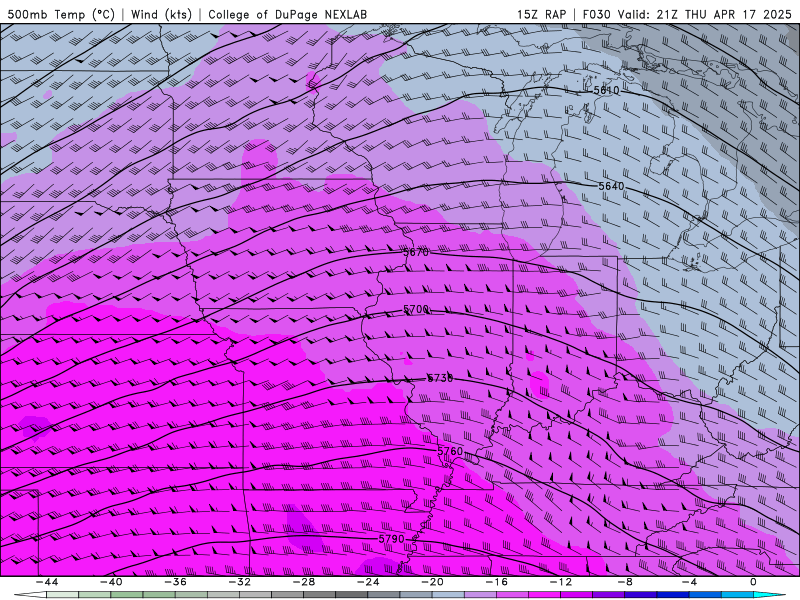800x600 pixels.
Task: Select the 5730 height contour label
Action: point(439,378)
